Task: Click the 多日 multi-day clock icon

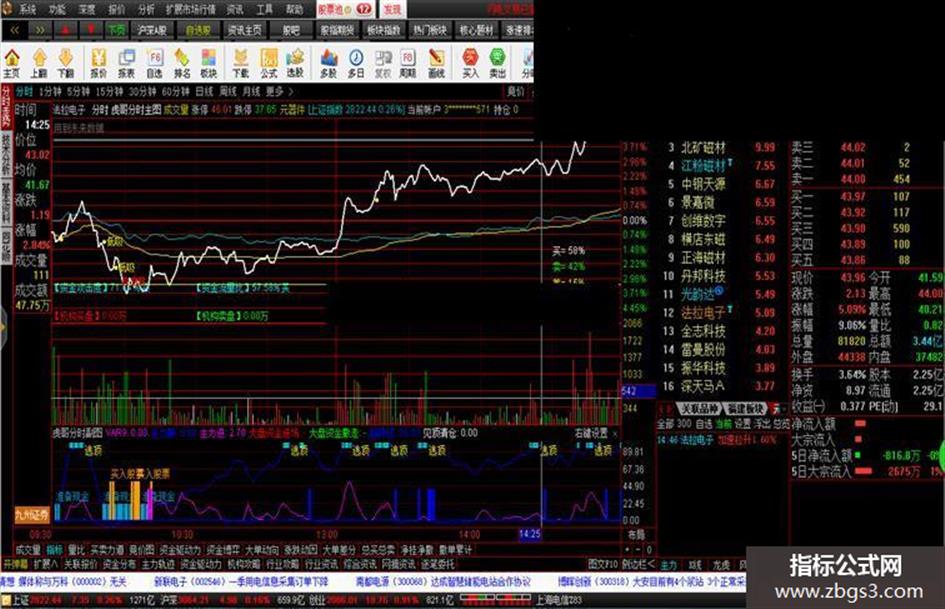Action: click(356, 64)
